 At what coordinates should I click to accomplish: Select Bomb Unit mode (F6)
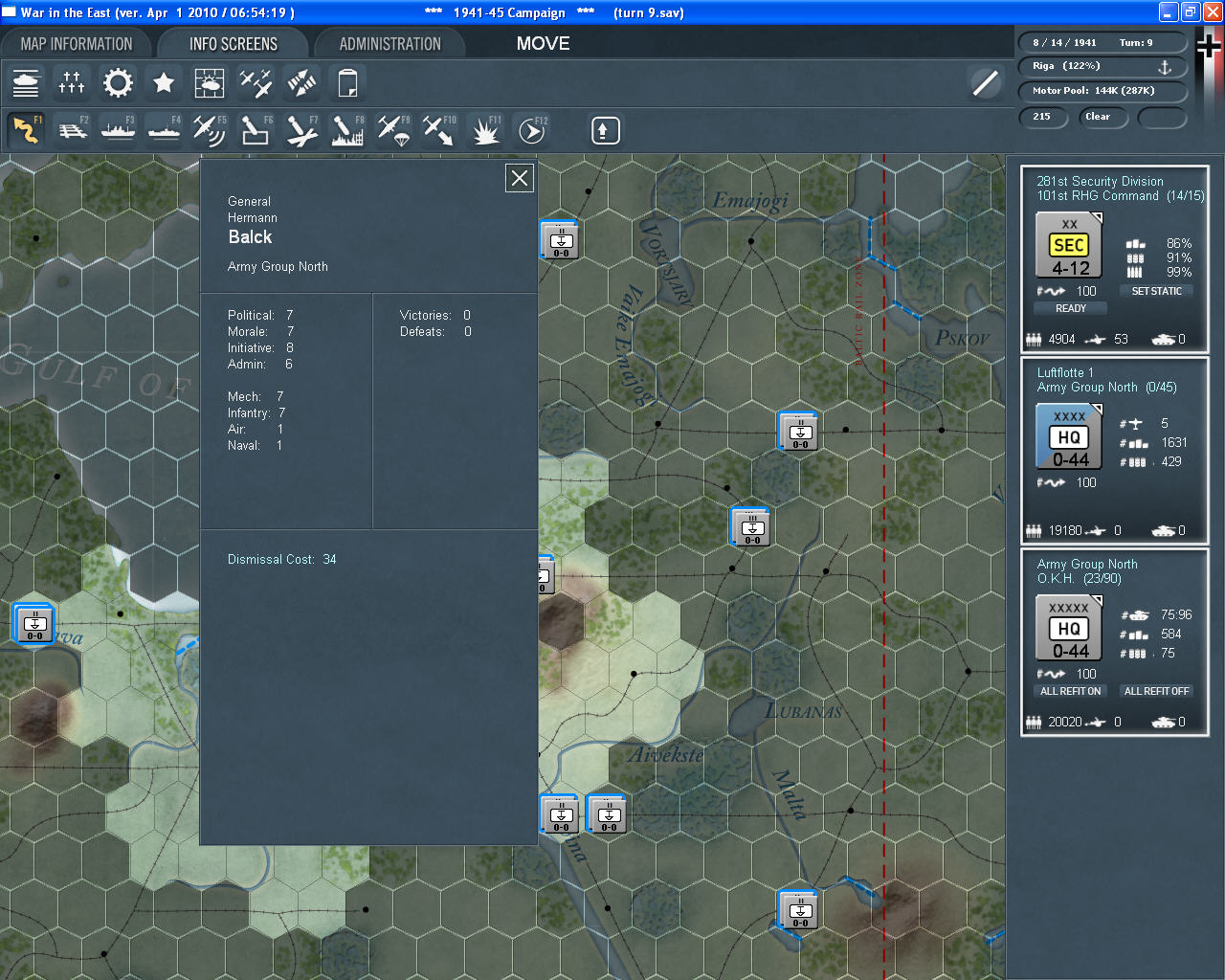coord(256,130)
